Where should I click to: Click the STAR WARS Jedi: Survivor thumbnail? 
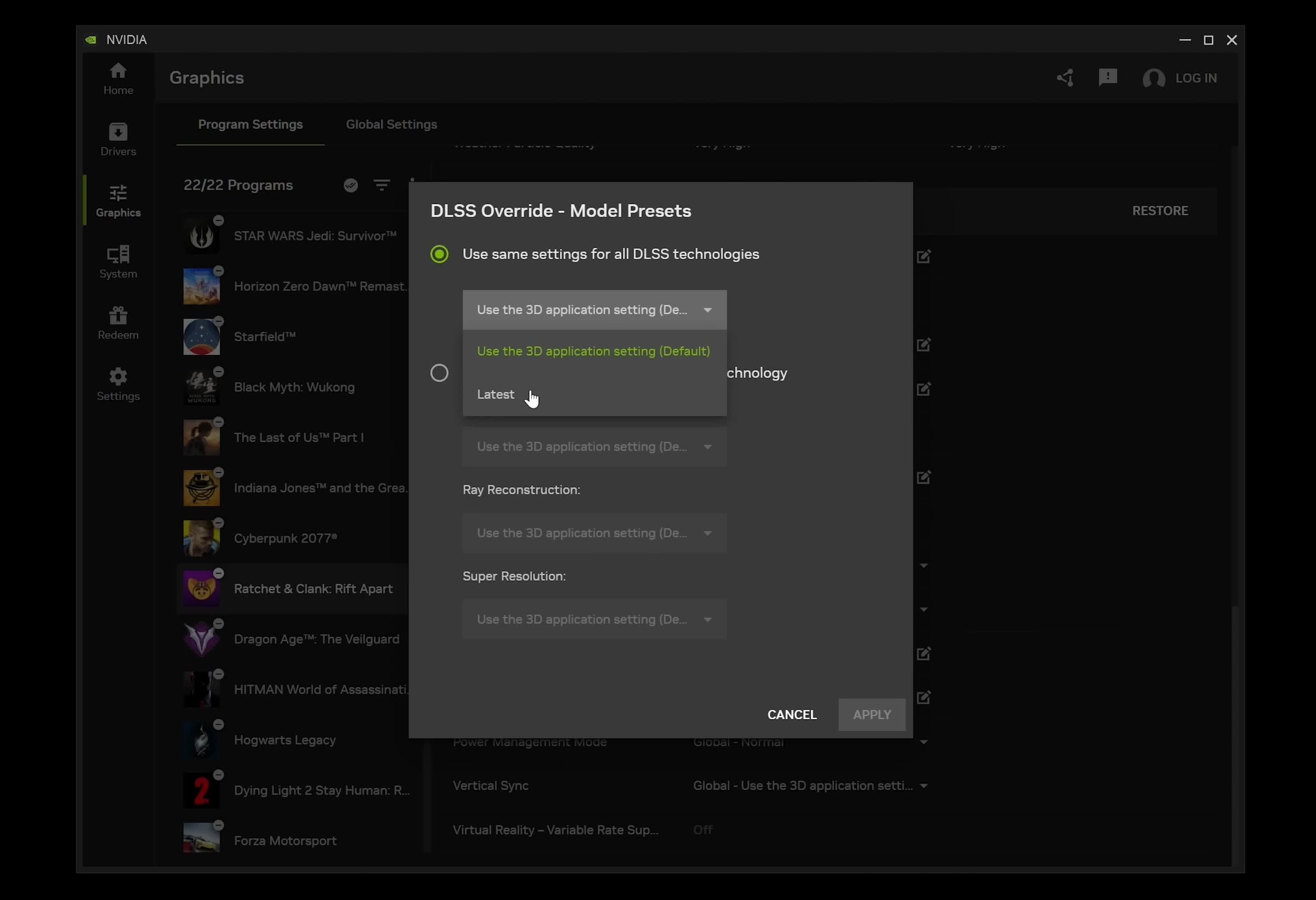coord(202,236)
